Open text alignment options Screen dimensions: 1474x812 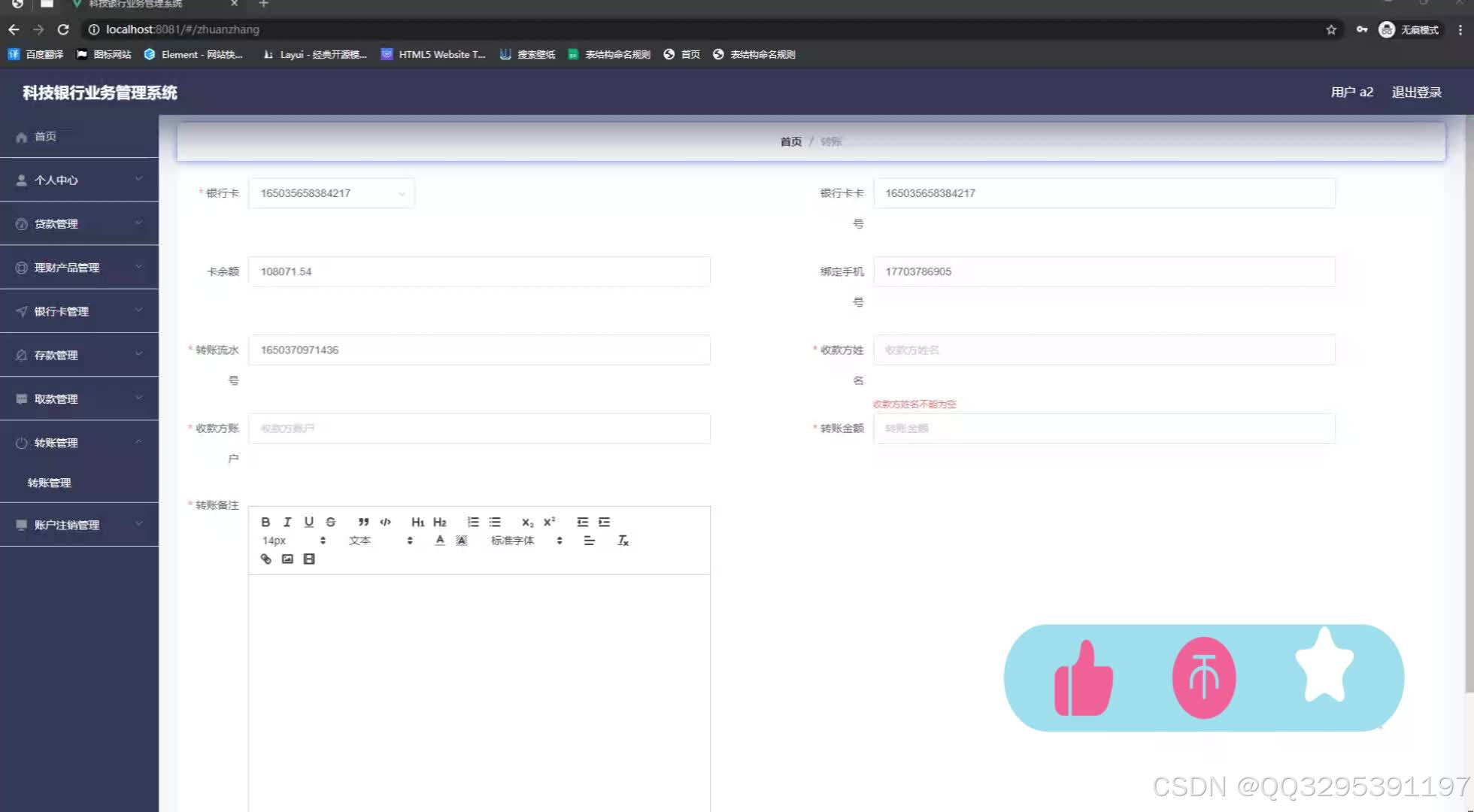click(x=590, y=541)
